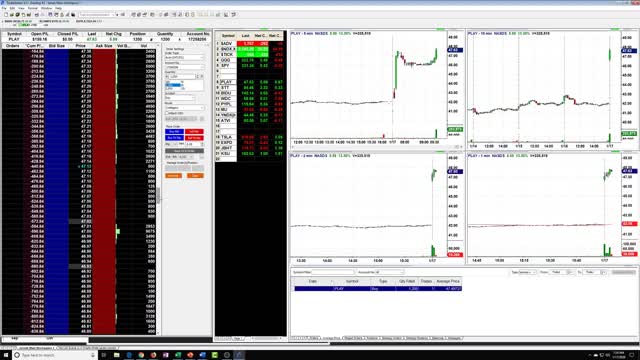Select the QQQ row in watchlist
The image size is (640, 360).
250,60
